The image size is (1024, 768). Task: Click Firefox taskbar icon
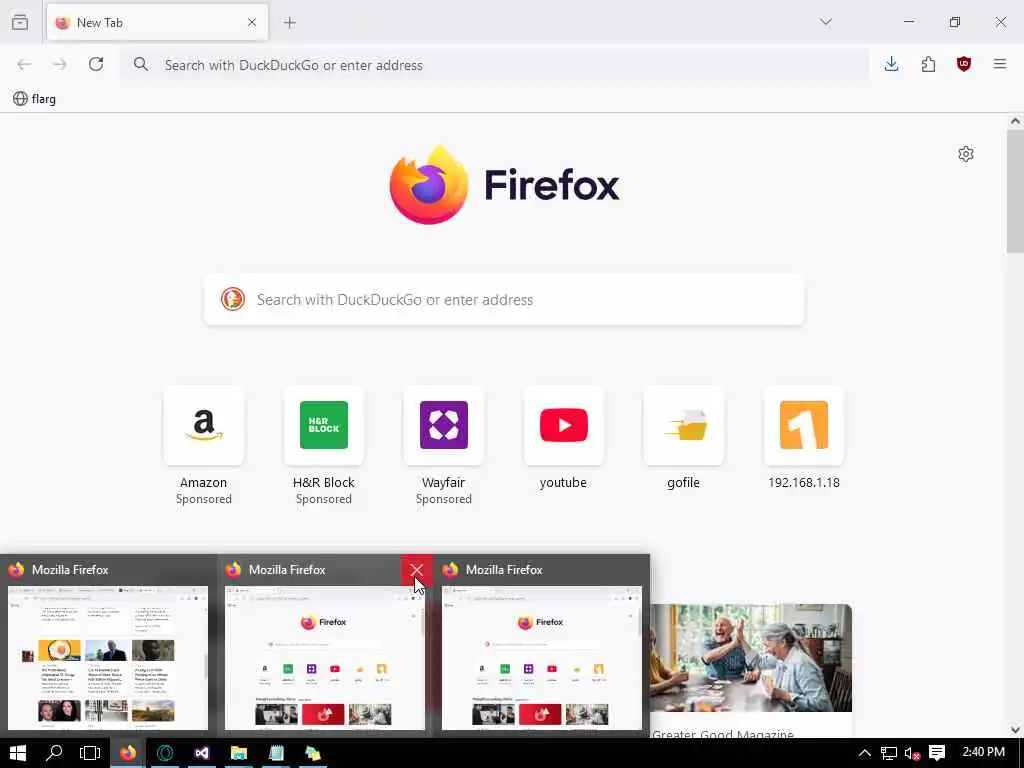[127, 753]
